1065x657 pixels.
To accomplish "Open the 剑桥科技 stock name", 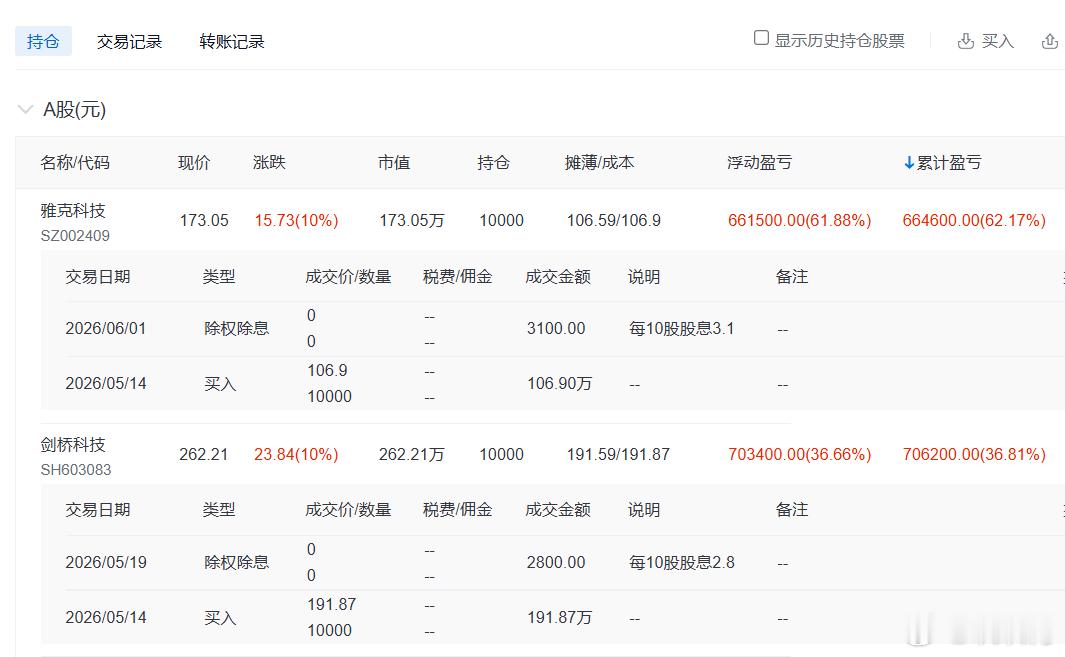I will point(73,445).
